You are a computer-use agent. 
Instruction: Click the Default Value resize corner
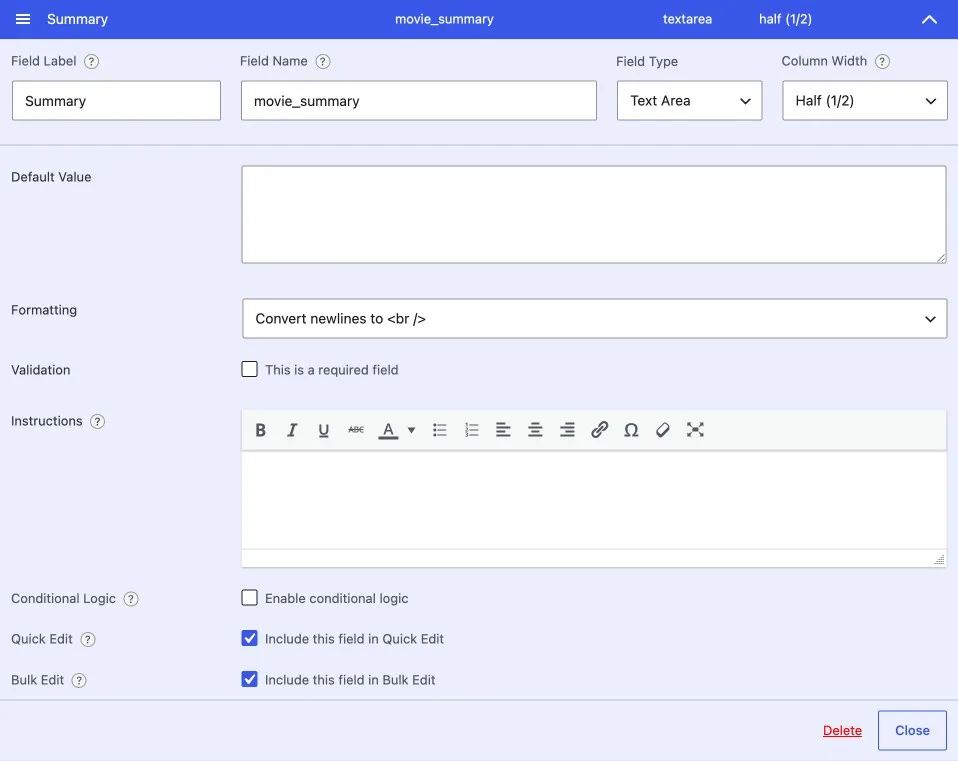point(941,258)
